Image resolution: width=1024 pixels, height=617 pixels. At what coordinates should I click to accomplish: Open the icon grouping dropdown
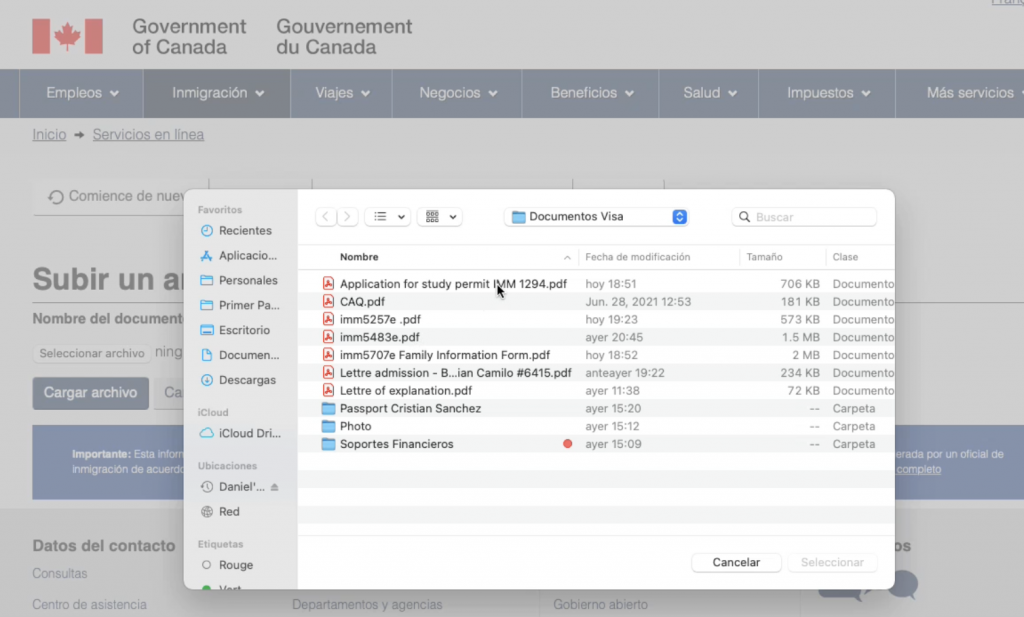coord(439,217)
